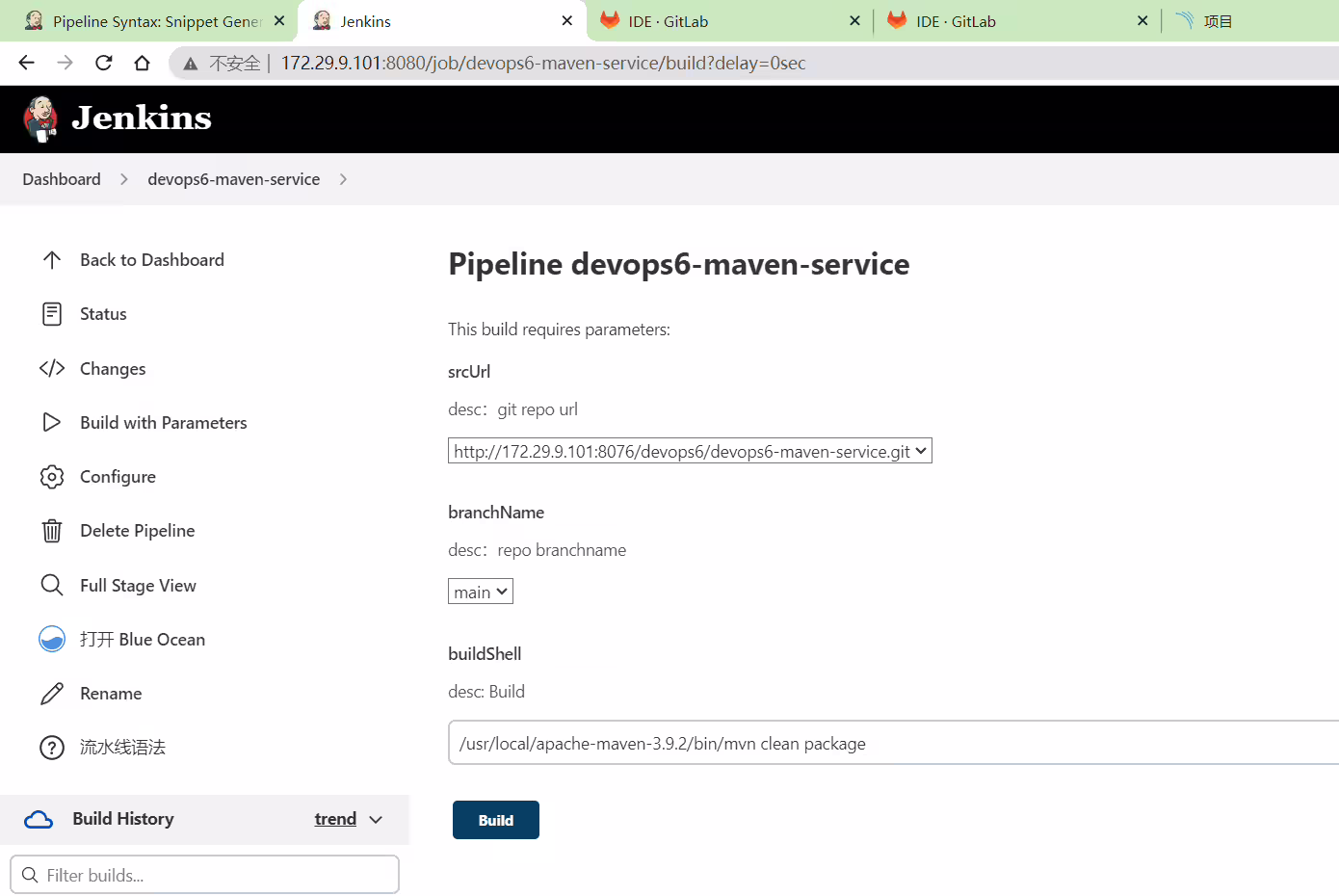Click the Full Stage View magnifier icon
Screen dimensions: 1339x896
point(52,585)
